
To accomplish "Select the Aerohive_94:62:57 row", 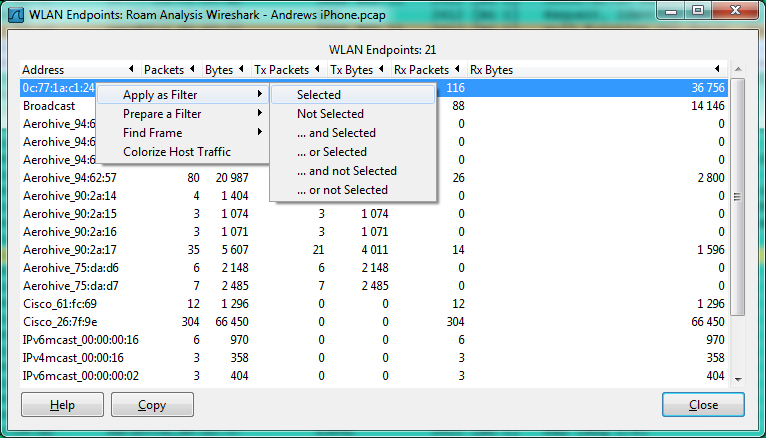I will click(x=374, y=178).
